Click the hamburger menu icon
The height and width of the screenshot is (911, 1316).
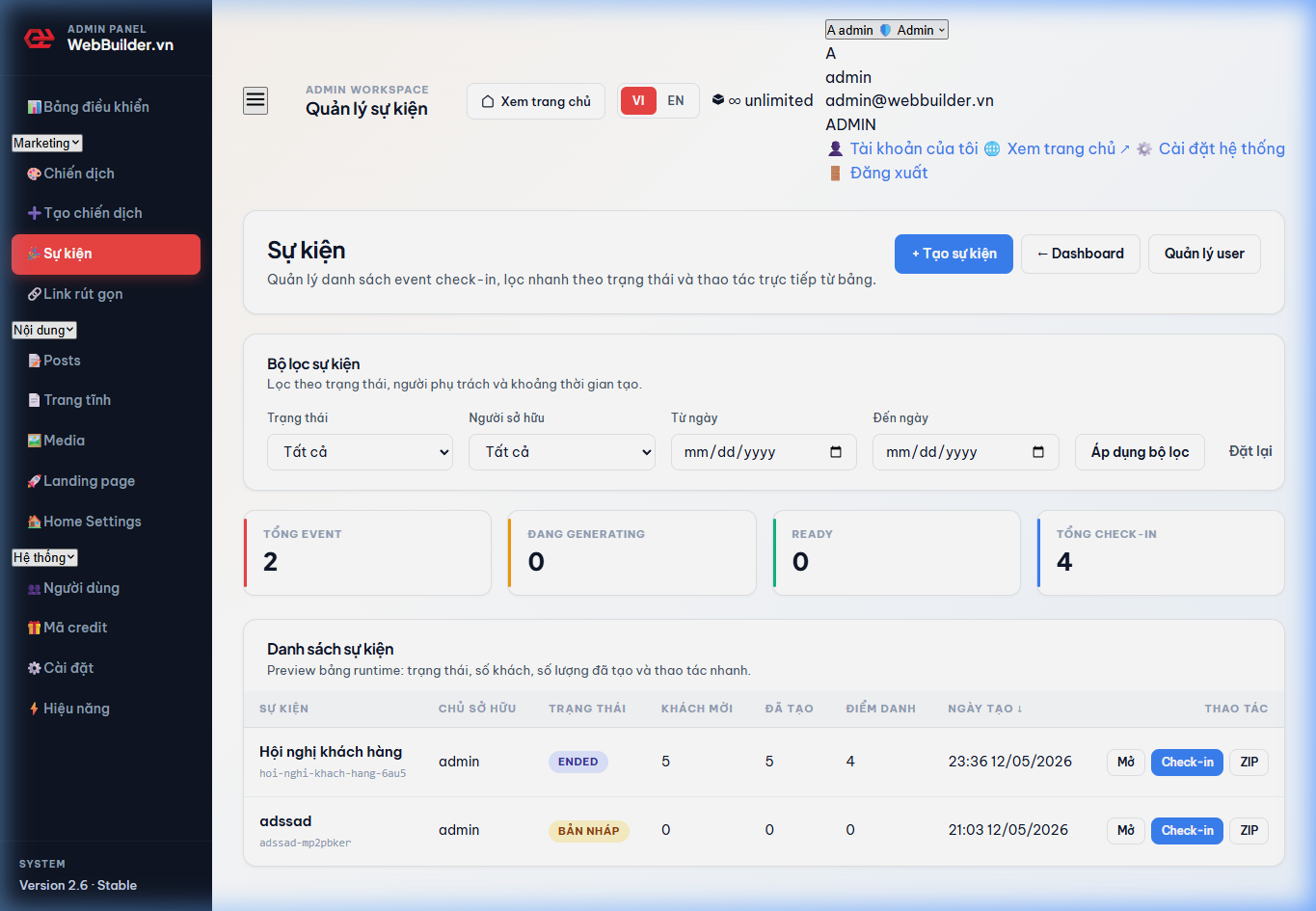(x=255, y=100)
